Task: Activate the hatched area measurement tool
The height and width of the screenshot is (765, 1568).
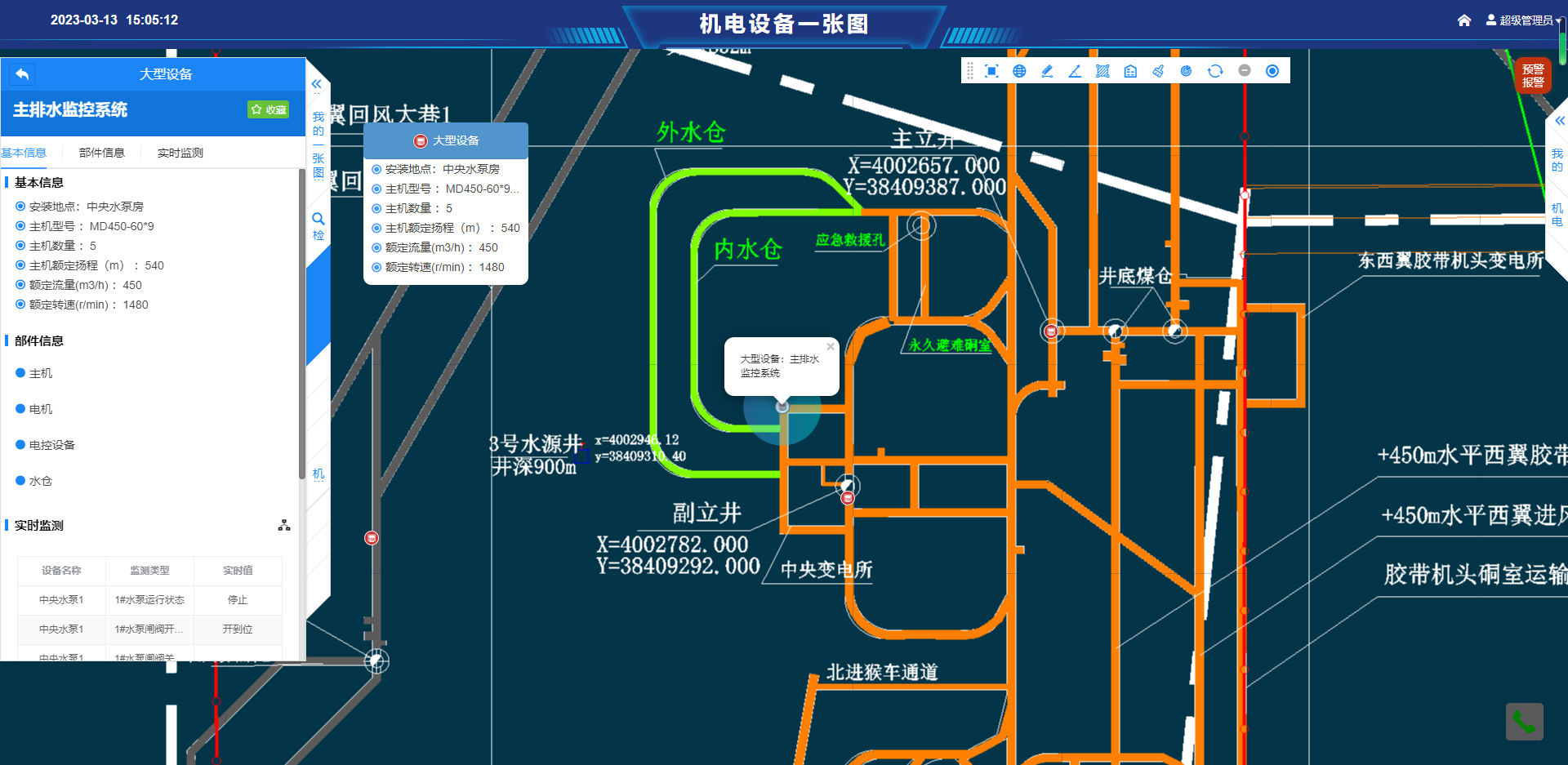Action: tap(1102, 71)
